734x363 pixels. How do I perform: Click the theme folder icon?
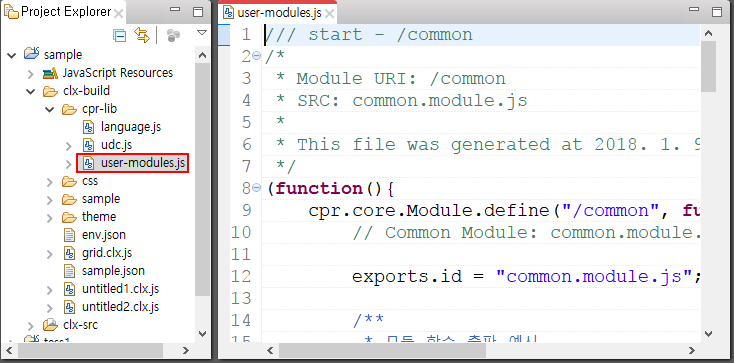point(69,217)
